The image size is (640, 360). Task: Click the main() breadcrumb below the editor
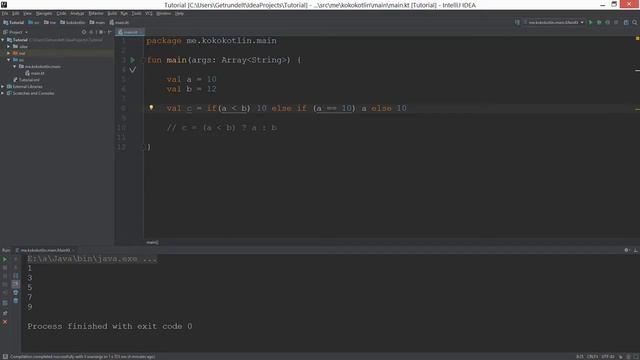[x=152, y=242]
